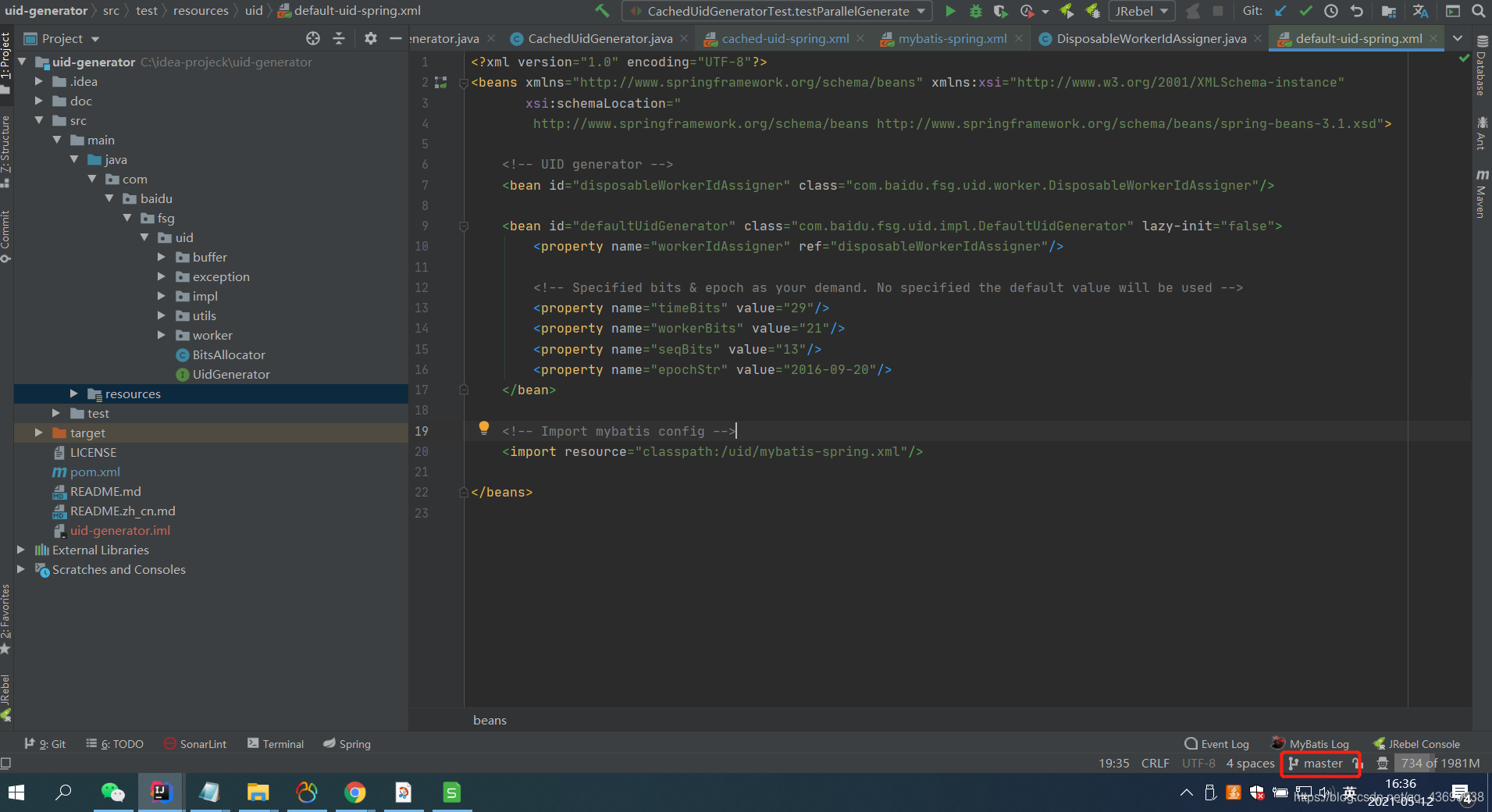Click the master Git branch widget
1492x812 pixels.
pyautogui.click(x=1316, y=764)
